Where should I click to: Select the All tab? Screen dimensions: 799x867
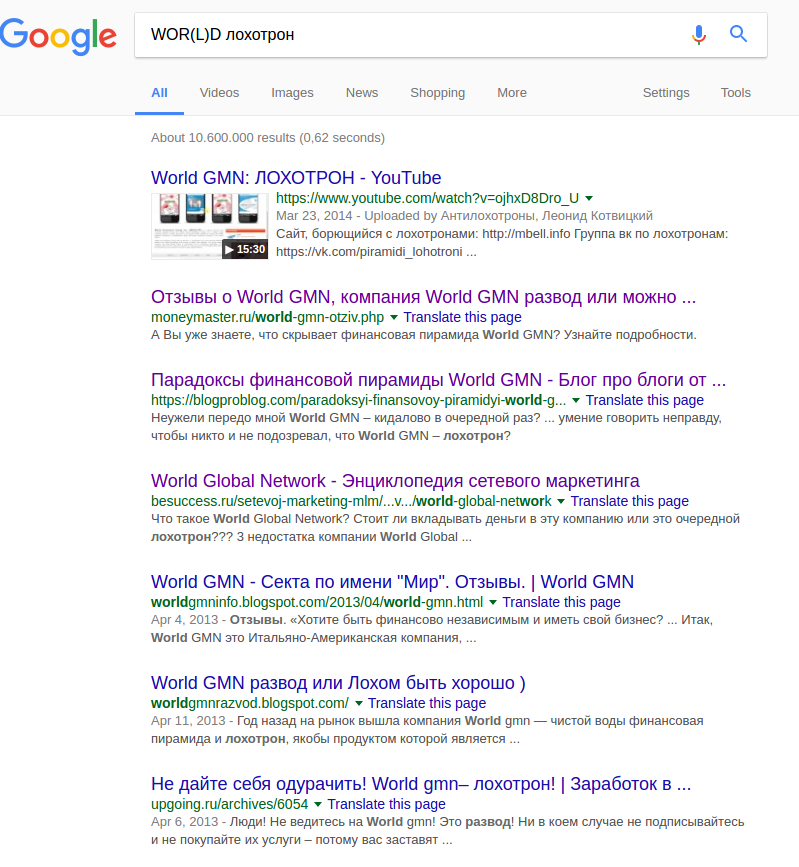tap(159, 93)
